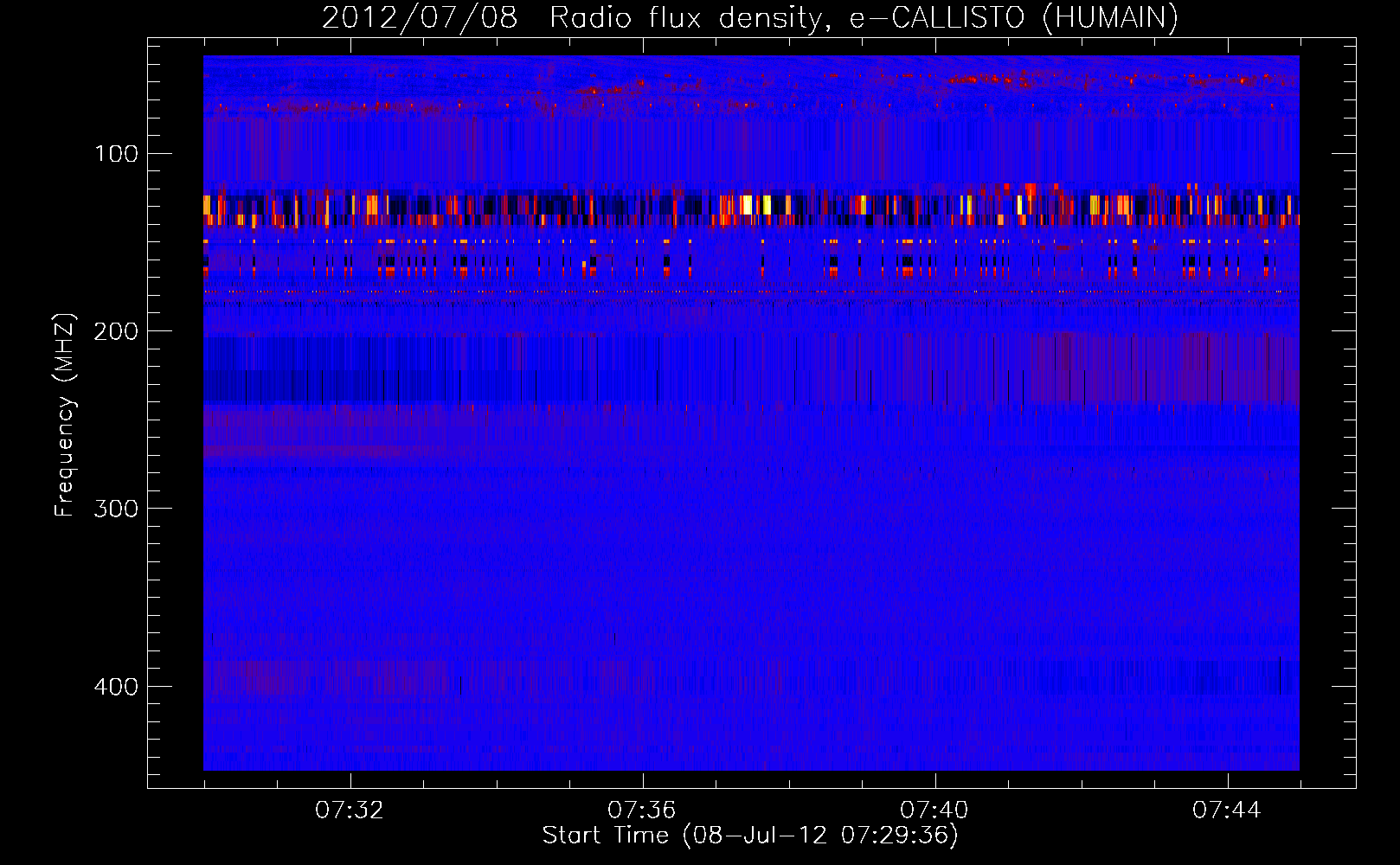Click the 'Frequency (MHZ)' axis label
Screen dimensions: 1400x865
(65, 415)
